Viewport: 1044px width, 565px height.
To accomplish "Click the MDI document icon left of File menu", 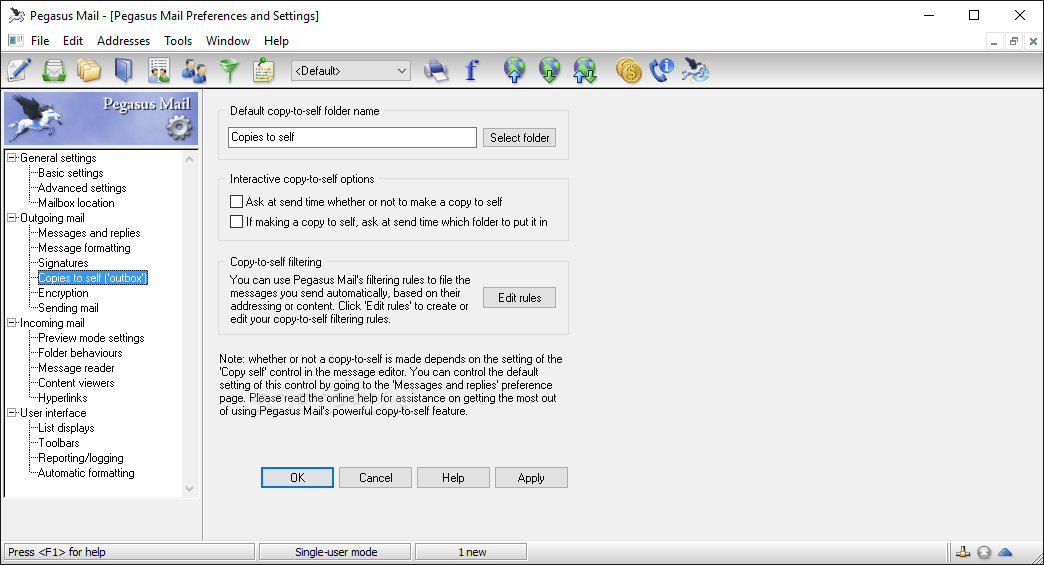I will (16, 41).
